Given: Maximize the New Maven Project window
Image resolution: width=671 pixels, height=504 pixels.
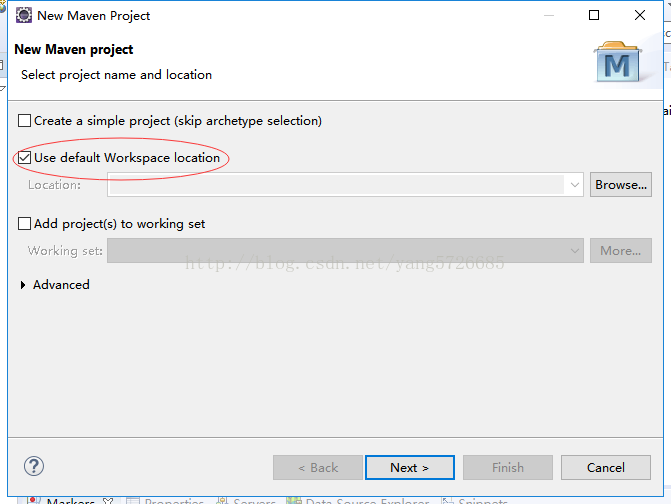Looking at the screenshot, I should pyautogui.click(x=594, y=15).
